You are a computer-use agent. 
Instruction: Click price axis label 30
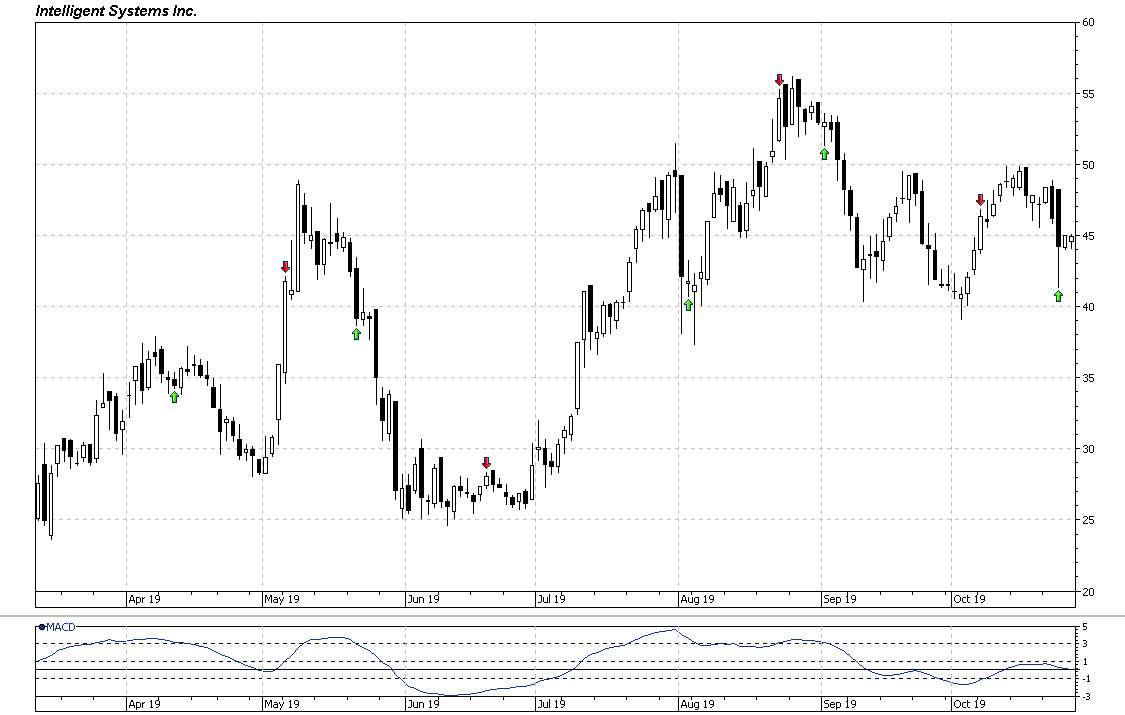1088,449
